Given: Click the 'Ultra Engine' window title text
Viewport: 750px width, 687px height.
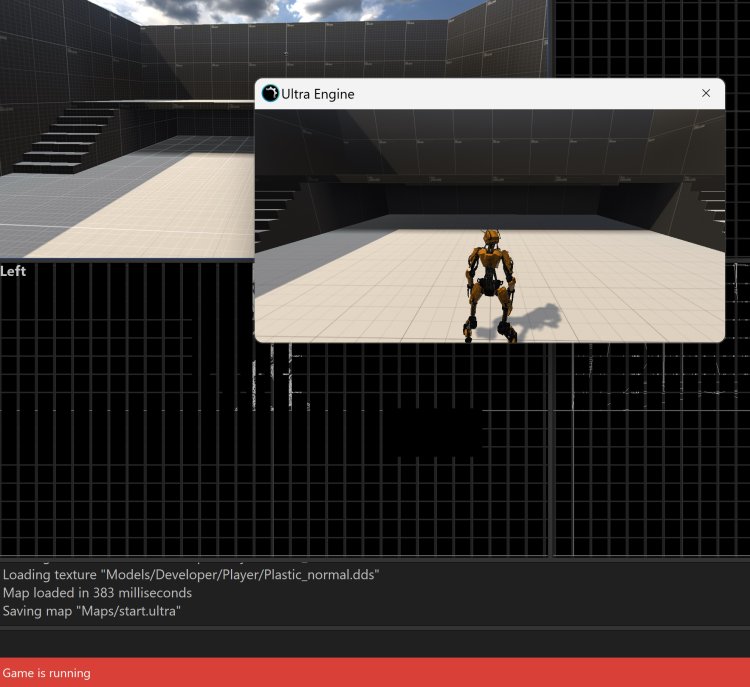Looking at the screenshot, I should 318,94.
